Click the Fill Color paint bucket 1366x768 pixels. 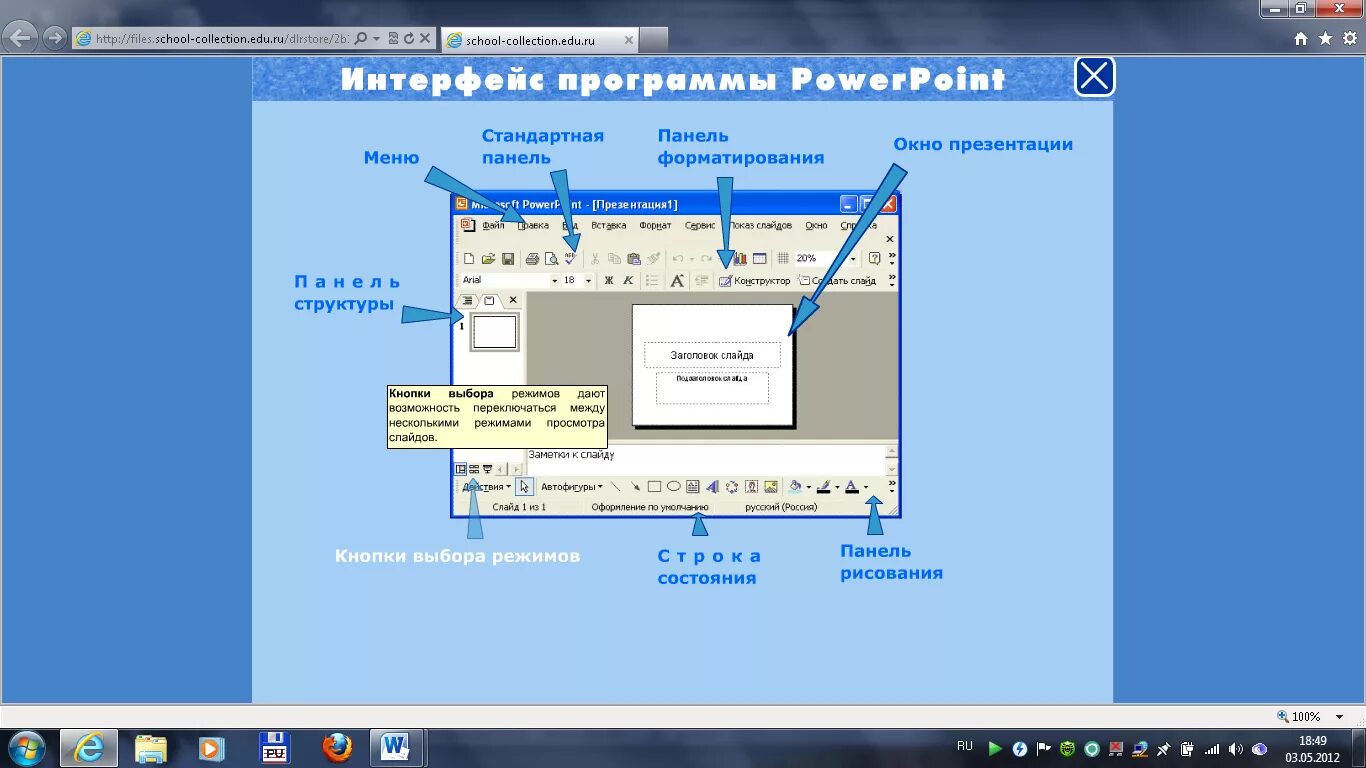795,487
